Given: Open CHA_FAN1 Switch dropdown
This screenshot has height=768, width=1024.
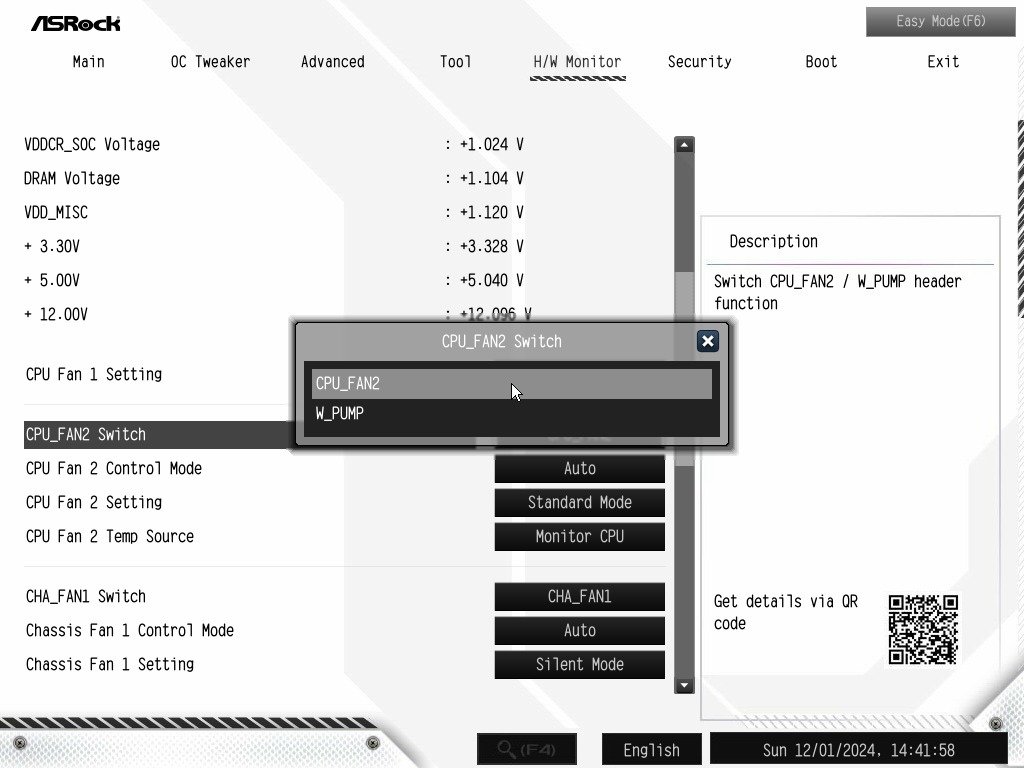Looking at the screenshot, I should pyautogui.click(x=579, y=596).
